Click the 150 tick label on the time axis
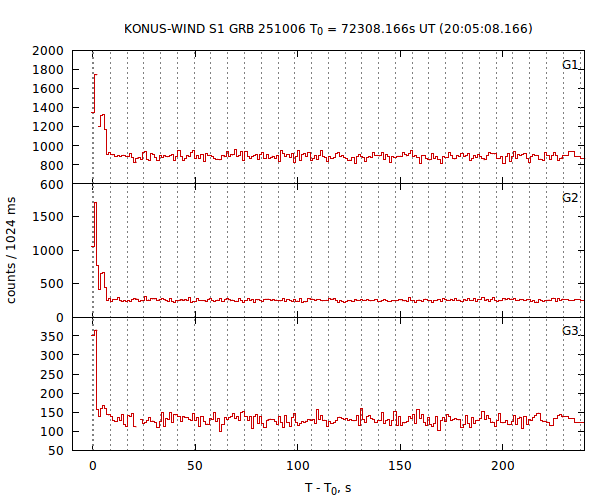The width and height of the screenshot is (600, 500). (x=400, y=466)
